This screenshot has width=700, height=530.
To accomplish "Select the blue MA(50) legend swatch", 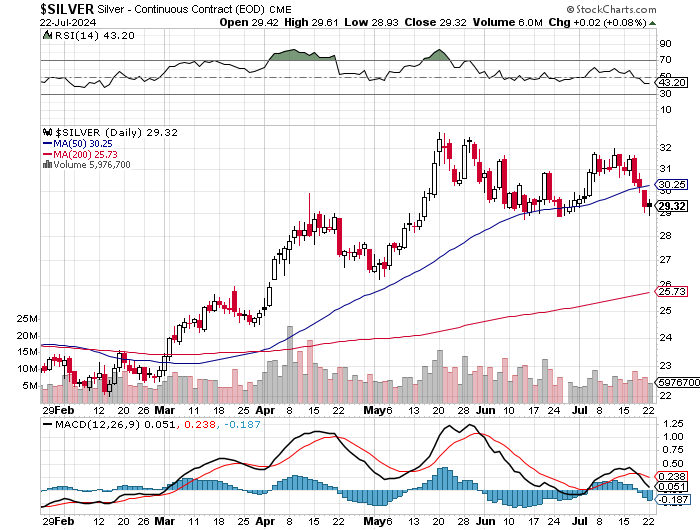I will pyautogui.click(x=46, y=142).
